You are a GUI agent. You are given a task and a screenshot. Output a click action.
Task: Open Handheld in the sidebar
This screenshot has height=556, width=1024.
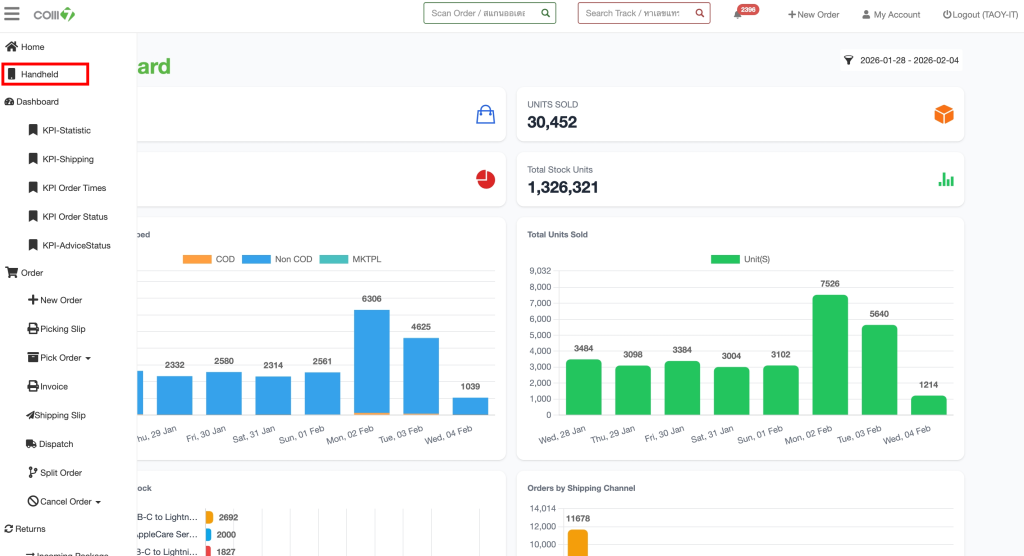tap(40, 74)
